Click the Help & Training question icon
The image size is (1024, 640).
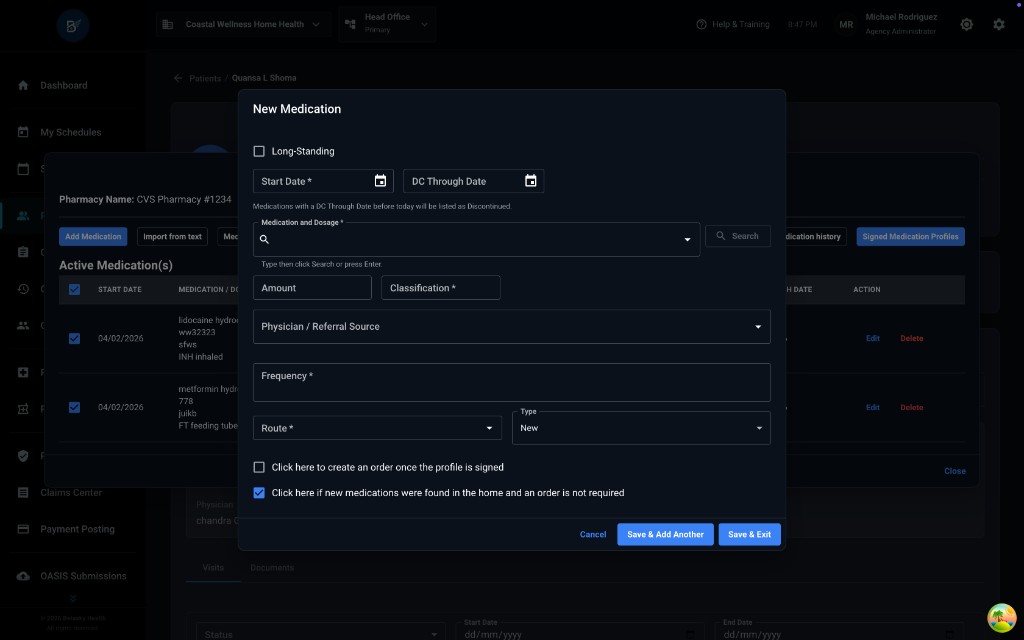(x=701, y=24)
